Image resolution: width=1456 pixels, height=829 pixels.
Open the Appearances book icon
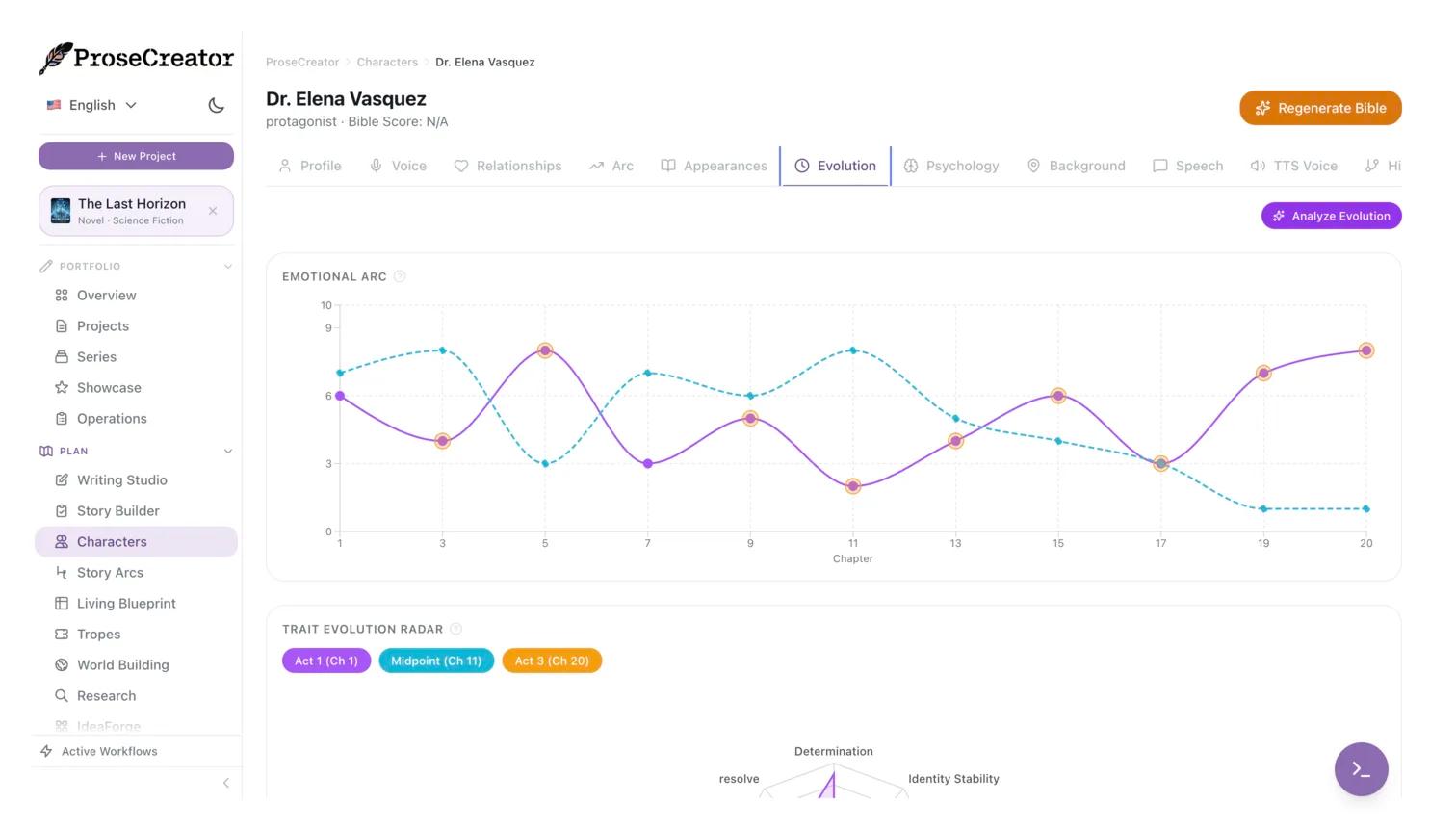click(x=667, y=166)
